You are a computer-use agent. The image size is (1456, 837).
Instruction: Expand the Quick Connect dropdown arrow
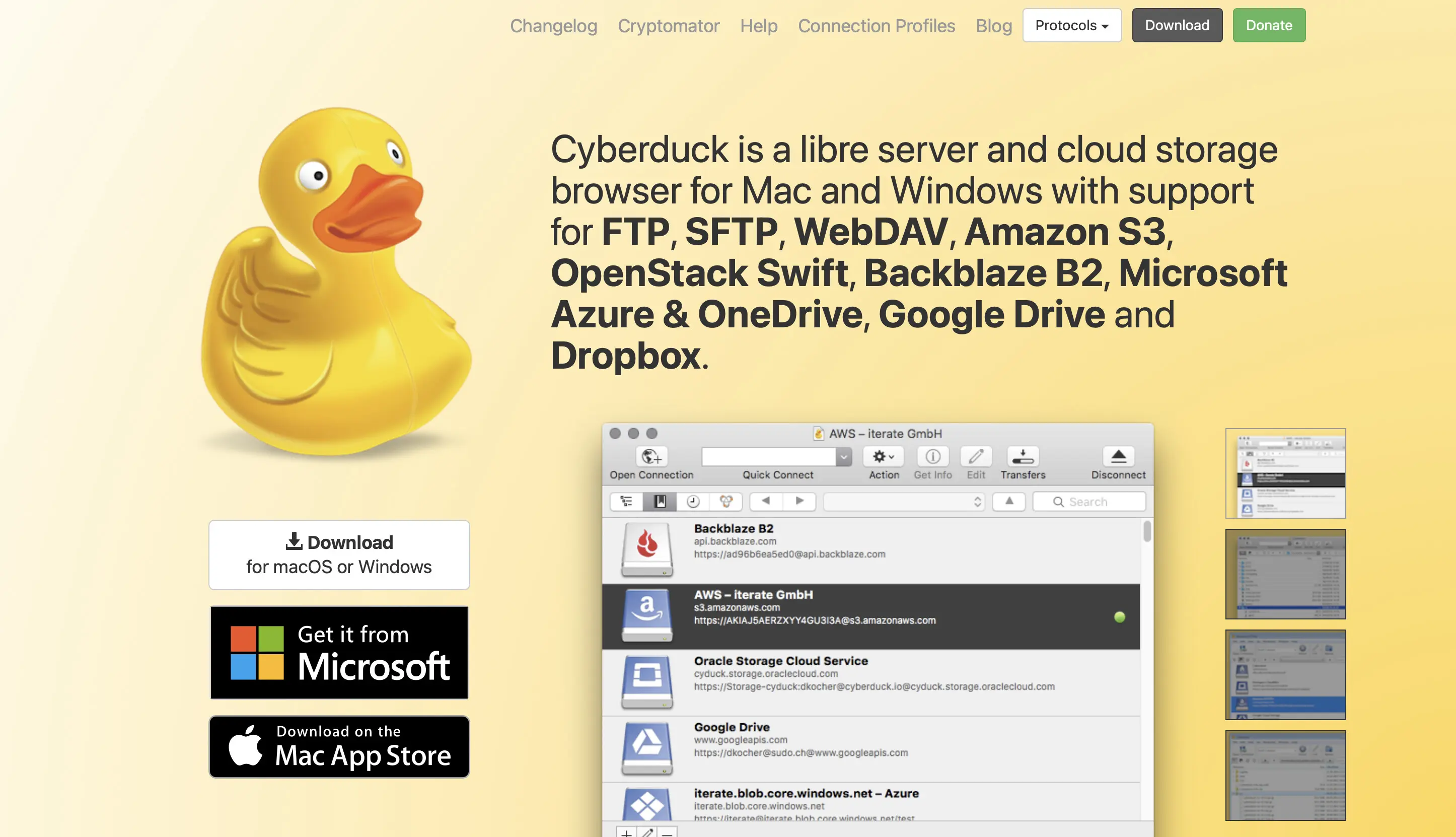coord(843,456)
